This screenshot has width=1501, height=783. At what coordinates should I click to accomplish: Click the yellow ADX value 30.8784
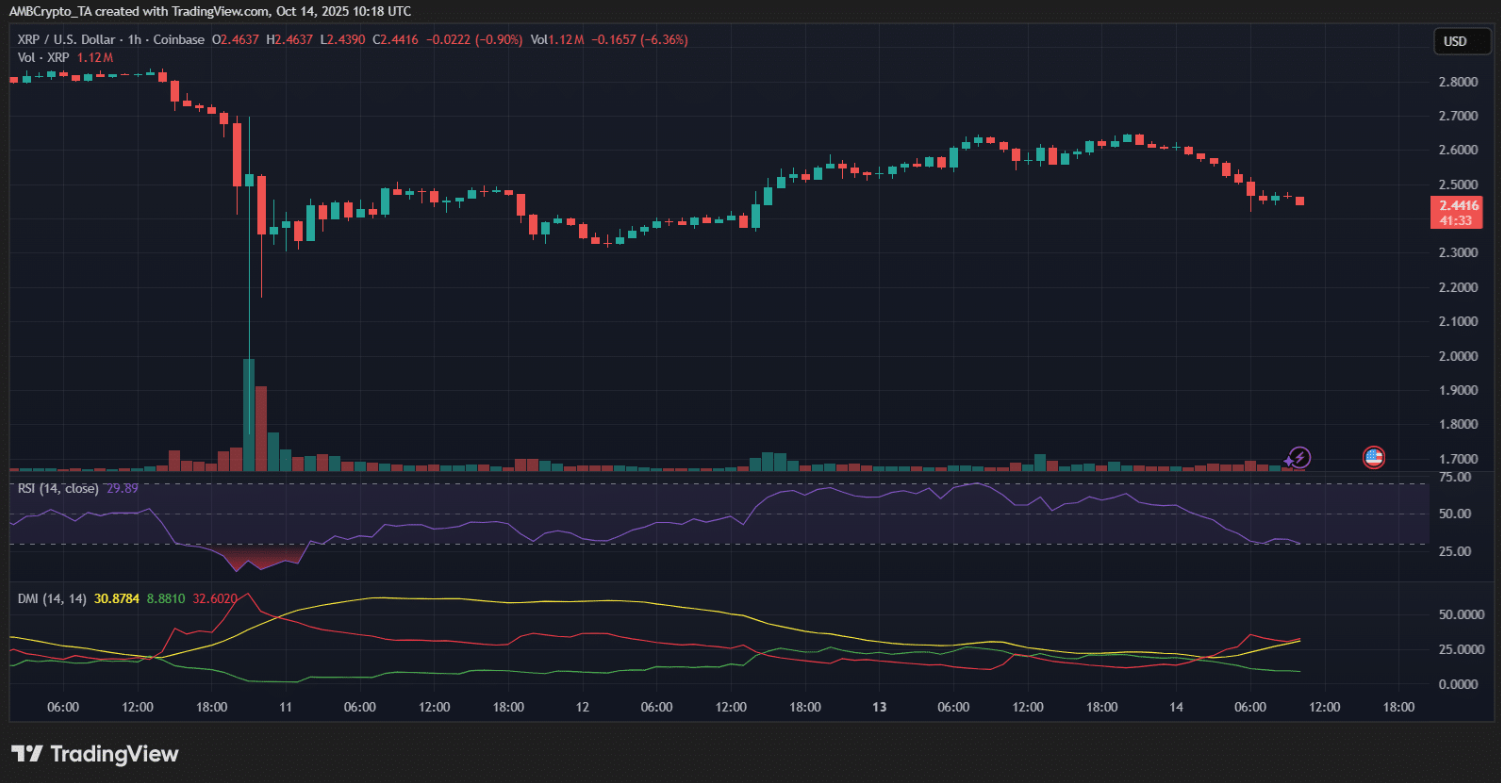coord(116,598)
